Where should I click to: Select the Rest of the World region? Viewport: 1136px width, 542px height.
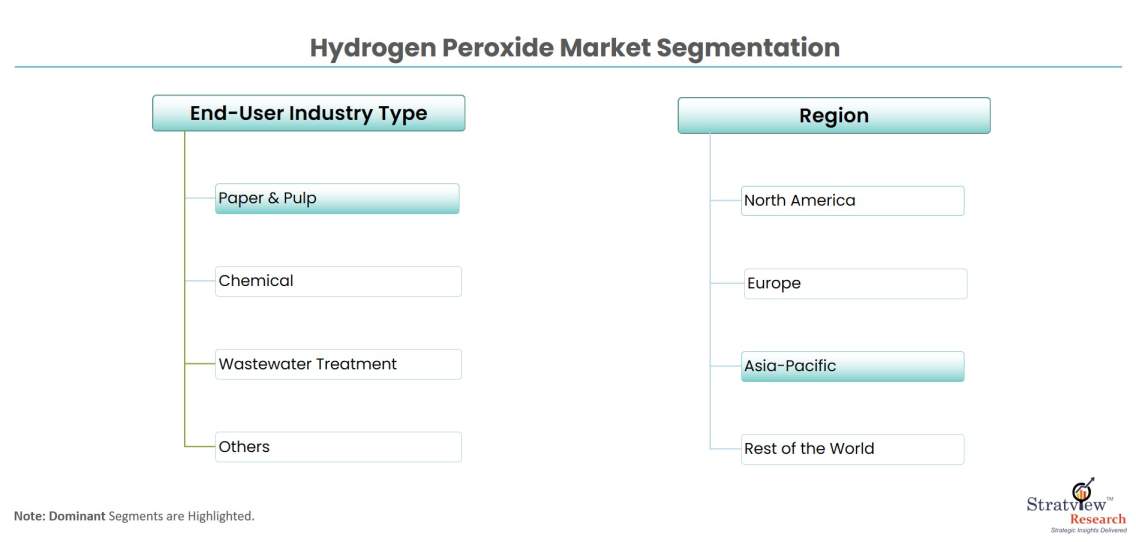tap(852, 449)
